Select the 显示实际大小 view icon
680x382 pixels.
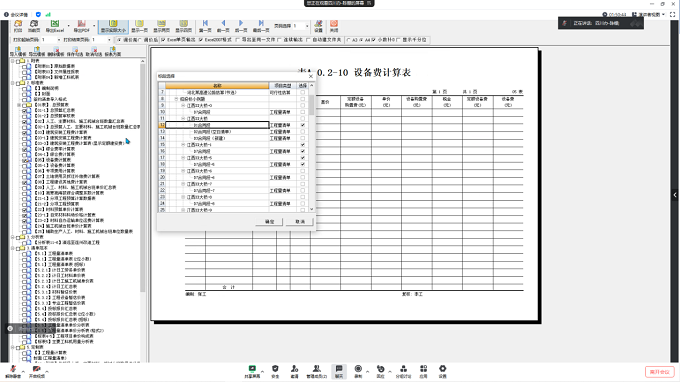113,26
